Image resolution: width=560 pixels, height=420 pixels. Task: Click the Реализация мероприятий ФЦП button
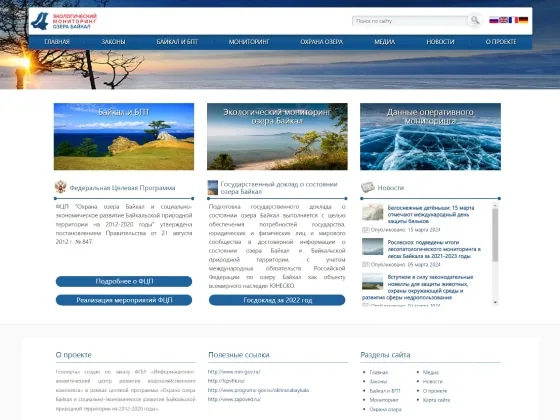(x=124, y=300)
